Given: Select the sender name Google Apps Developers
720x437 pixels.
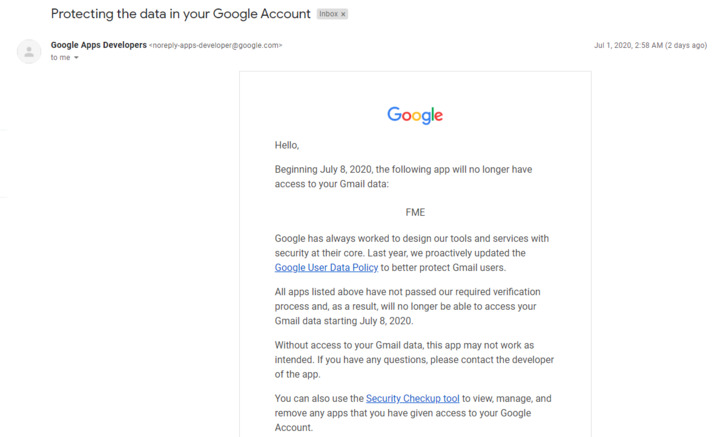Looking at the screenshot, I should pyautogui.click(x=99, y=45).
